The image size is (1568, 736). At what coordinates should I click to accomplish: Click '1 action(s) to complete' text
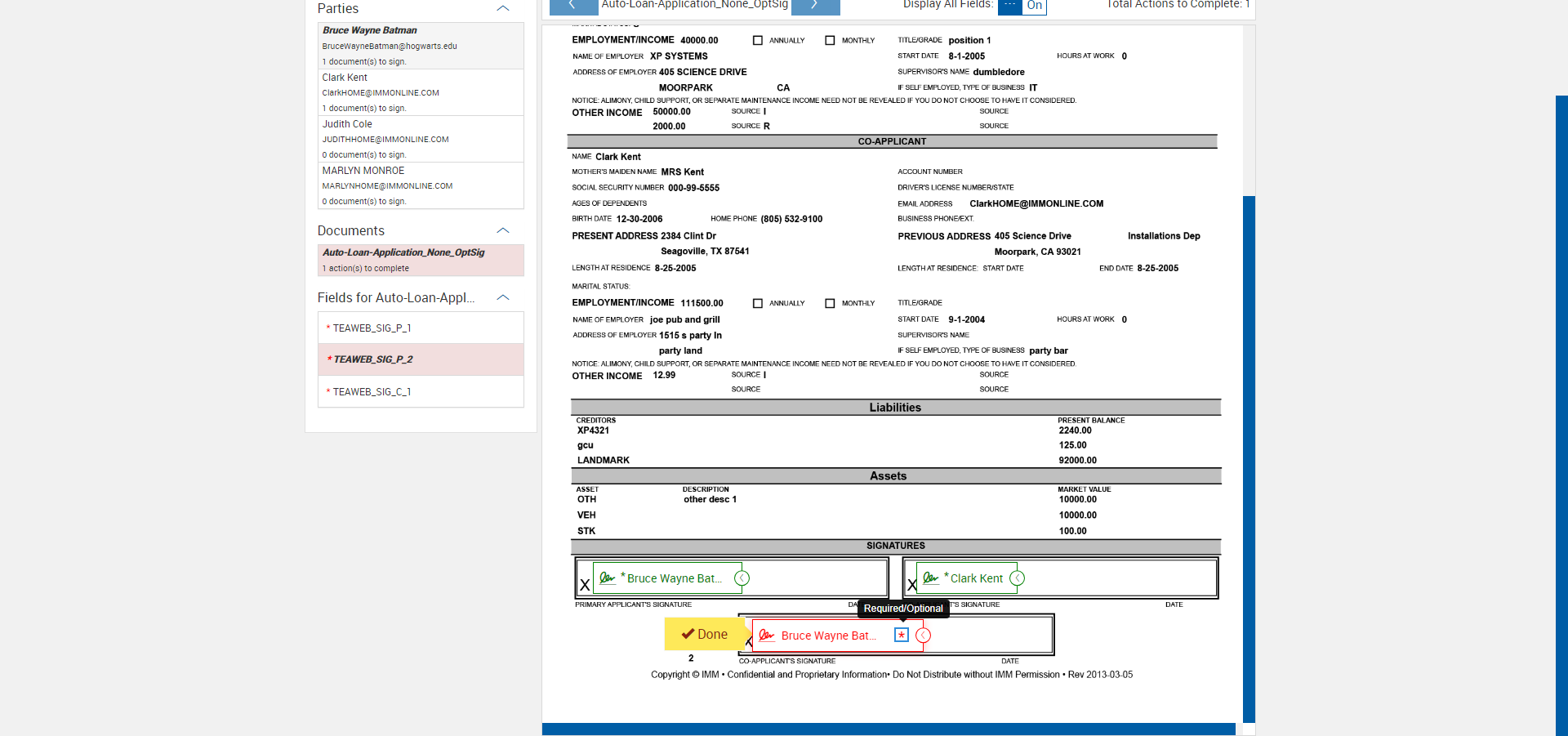click(x=366, y=268)
